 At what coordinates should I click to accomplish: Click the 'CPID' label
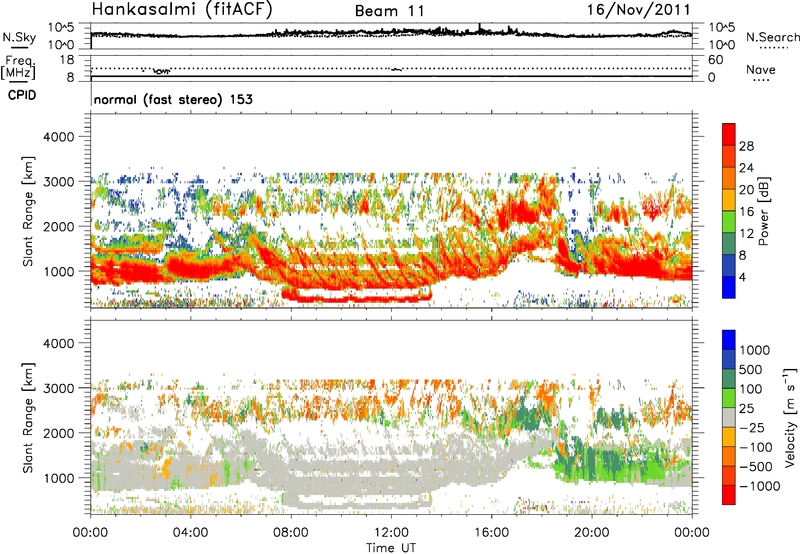22,95
